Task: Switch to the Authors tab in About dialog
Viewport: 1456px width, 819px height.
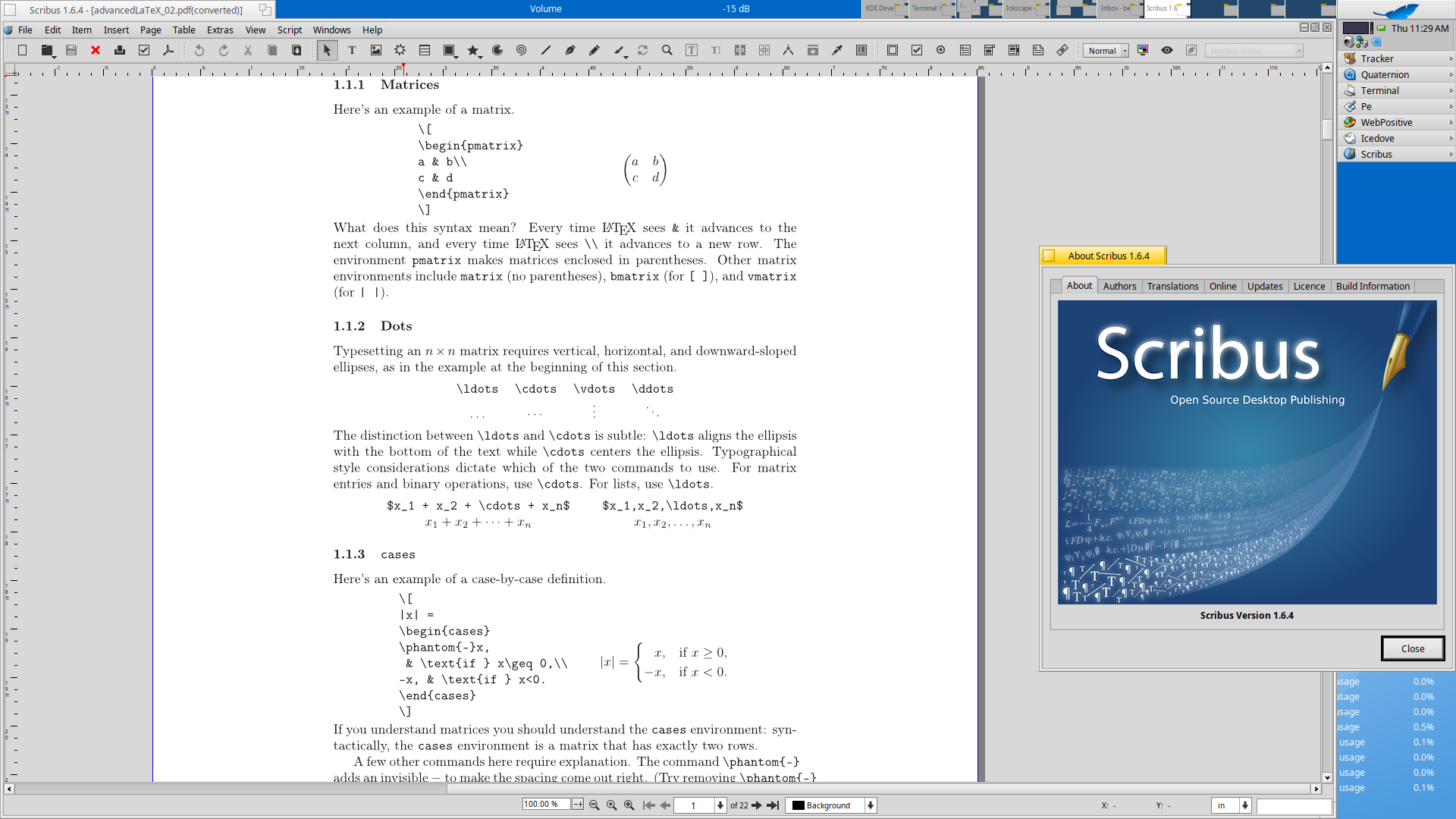Action: pyautogui.click(x=1119, y=286)
